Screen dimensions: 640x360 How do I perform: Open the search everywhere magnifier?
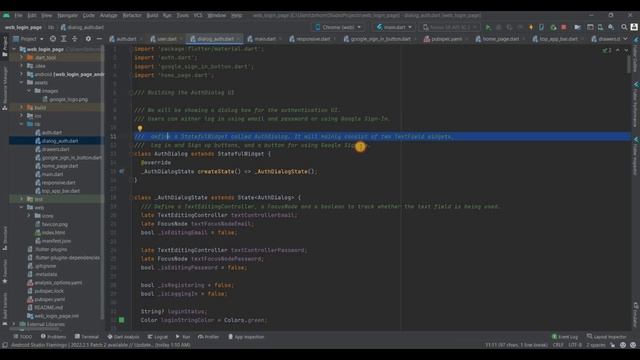pyautogui.click(x=624, y=27)
